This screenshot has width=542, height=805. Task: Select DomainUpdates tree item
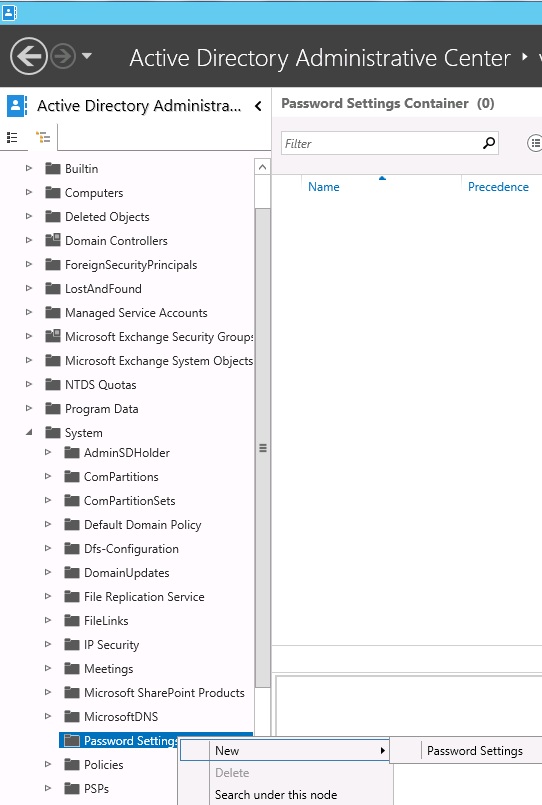click(126, 573)
